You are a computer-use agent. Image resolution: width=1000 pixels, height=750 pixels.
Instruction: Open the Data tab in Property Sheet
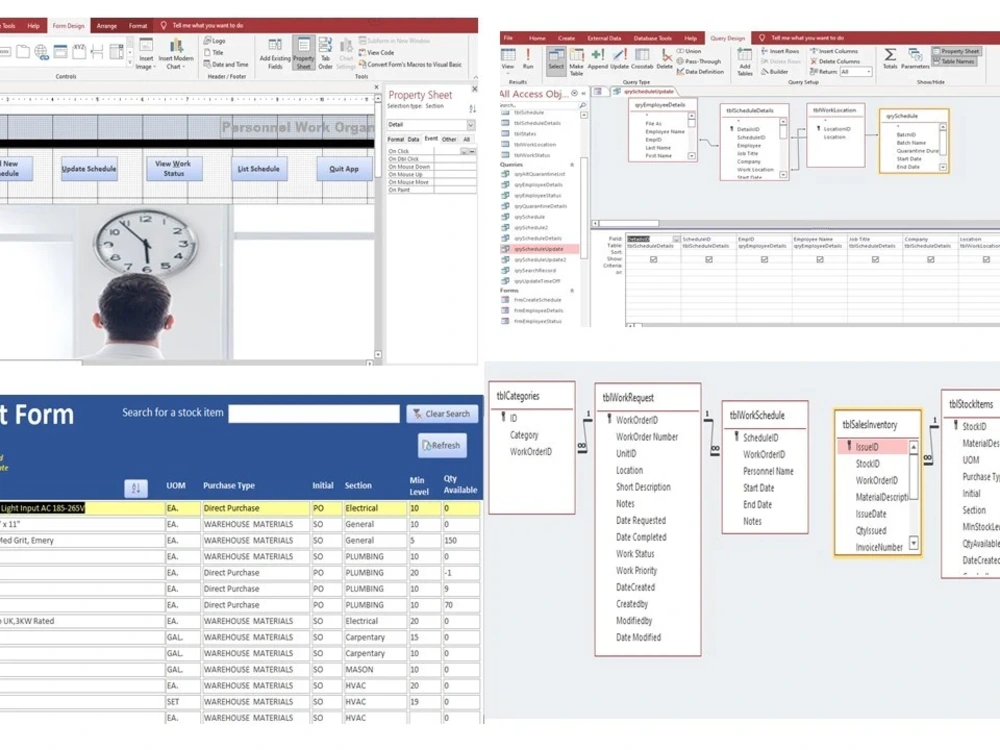pos(414,139)
